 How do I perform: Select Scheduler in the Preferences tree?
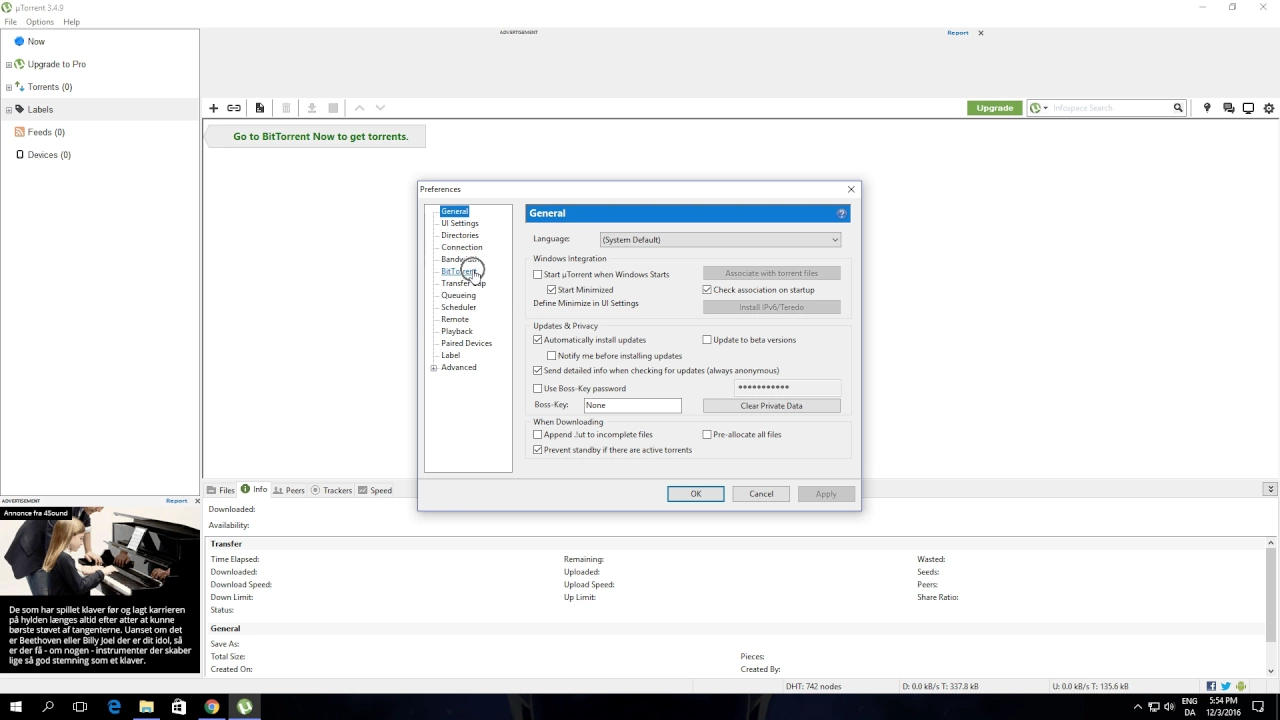coord(459,307)
